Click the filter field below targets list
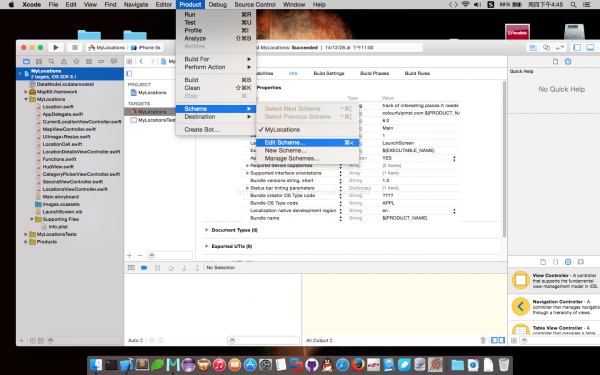The width and height of the screenshot is (600, 375). point(170,255)
